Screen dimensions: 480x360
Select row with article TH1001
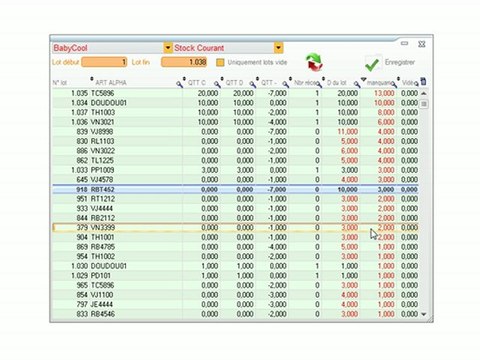[x=235, y=237]
